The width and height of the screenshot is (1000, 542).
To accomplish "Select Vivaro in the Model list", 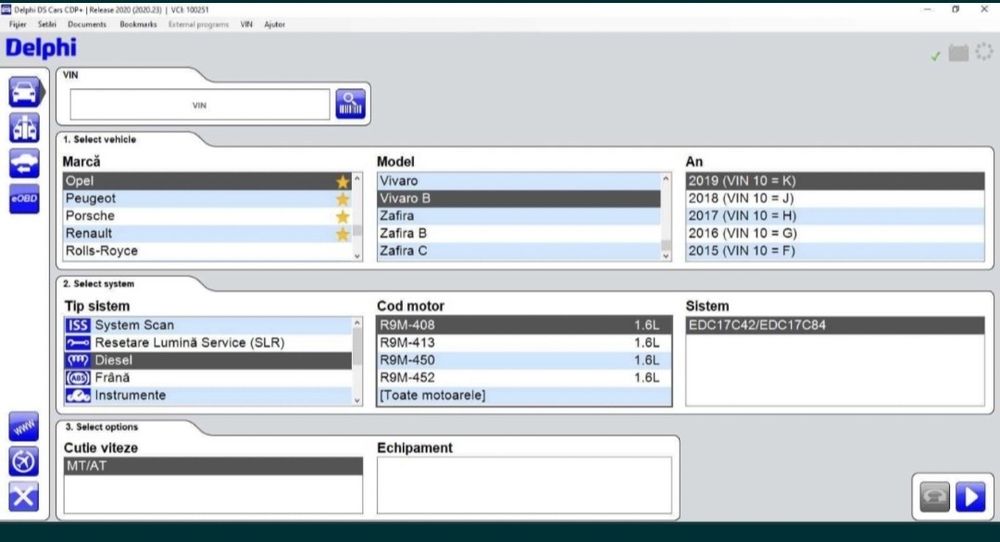I will pyautogui.click(x=519, y=181).
